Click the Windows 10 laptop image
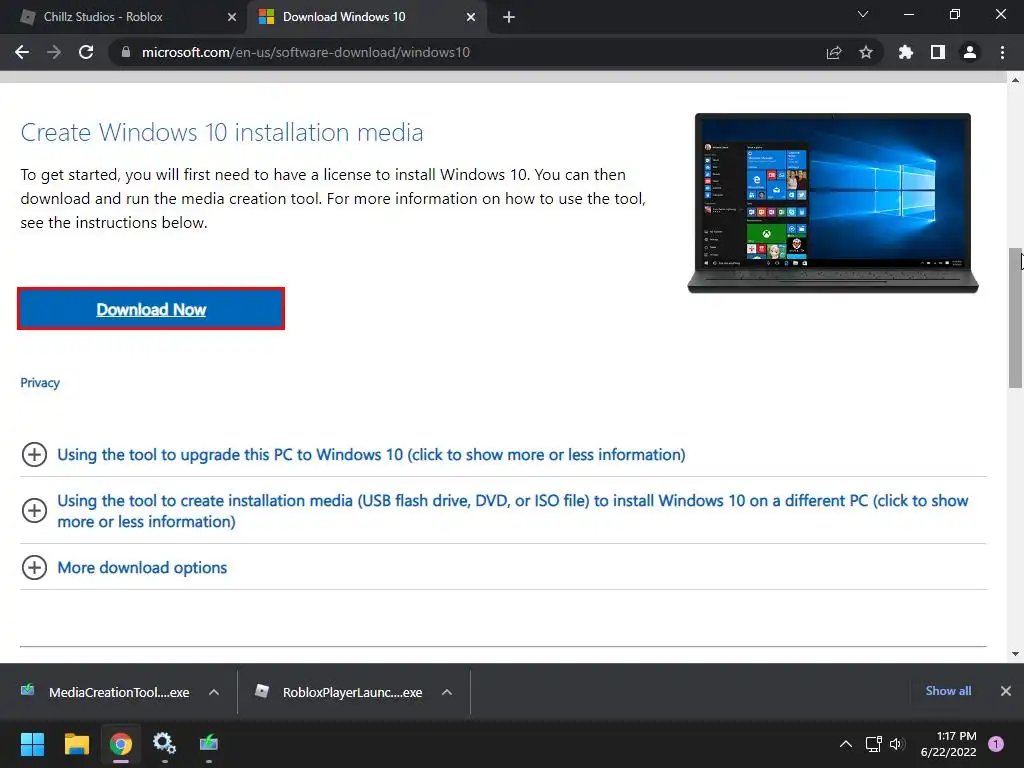Viewport: 1024px width, 768px height. (x=833, y=203)
